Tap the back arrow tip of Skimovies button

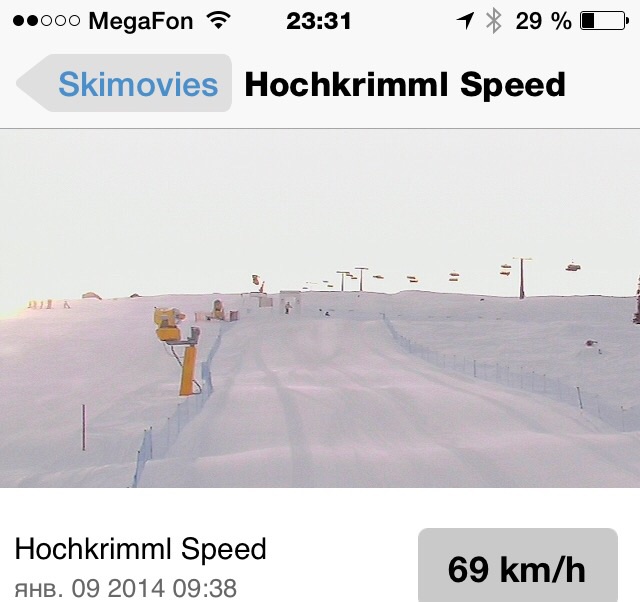point(24,83)
